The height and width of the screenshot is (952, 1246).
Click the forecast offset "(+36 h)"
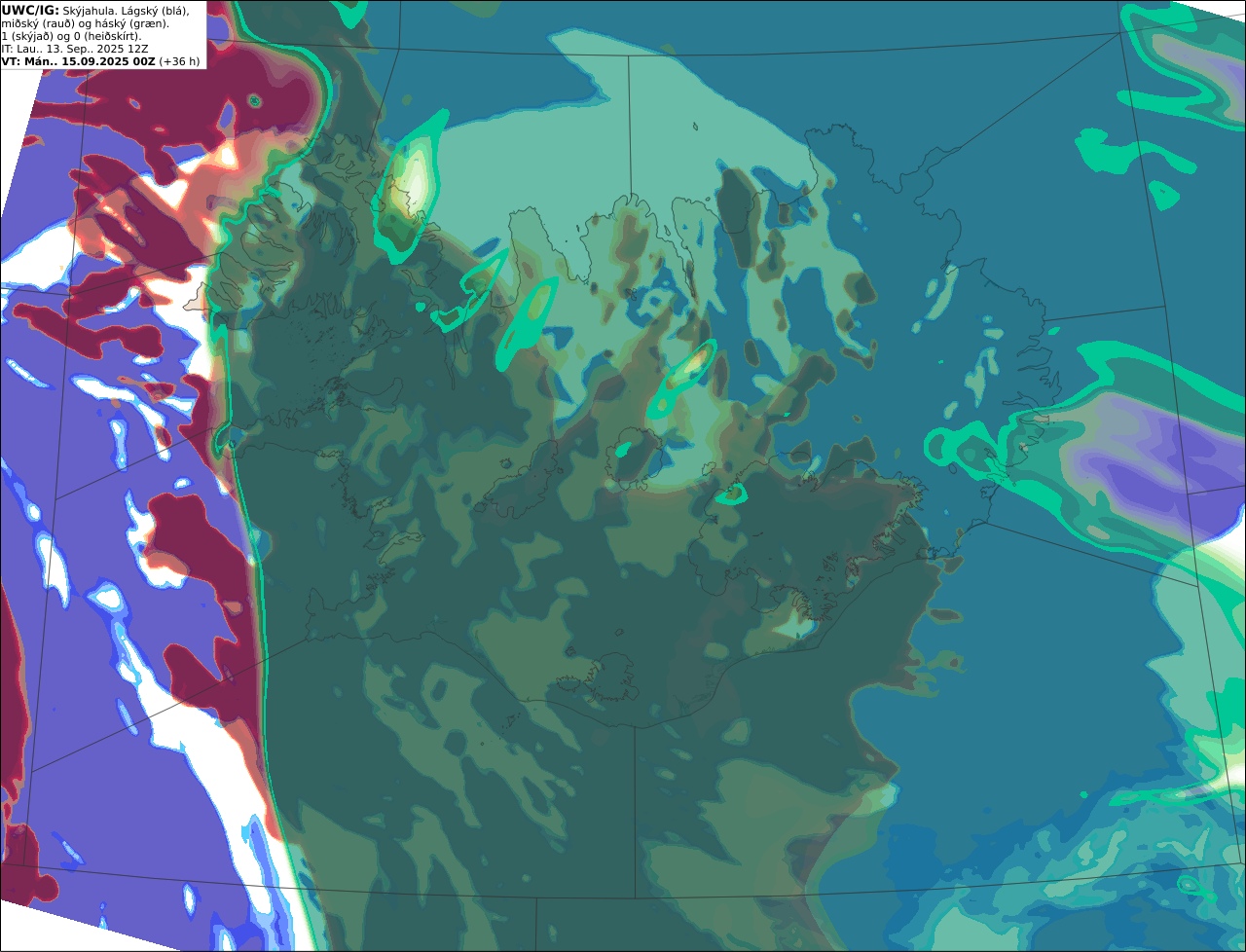179,61
